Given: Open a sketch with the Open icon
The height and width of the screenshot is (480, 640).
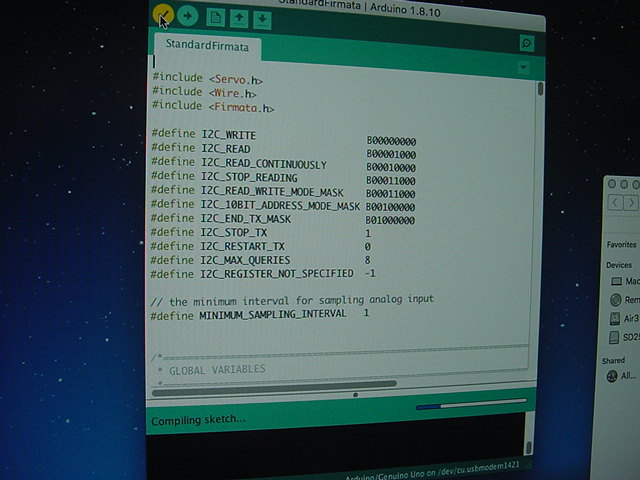Looking at the screenshot, I should coord(239,19).
